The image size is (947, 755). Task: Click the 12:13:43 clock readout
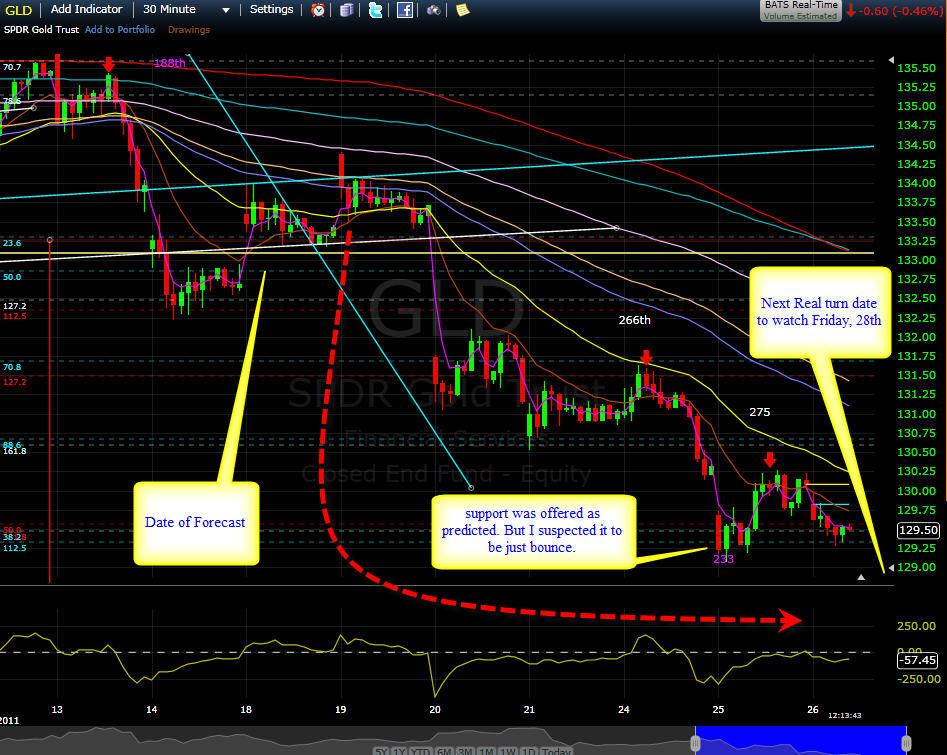[x=844, y=715]
